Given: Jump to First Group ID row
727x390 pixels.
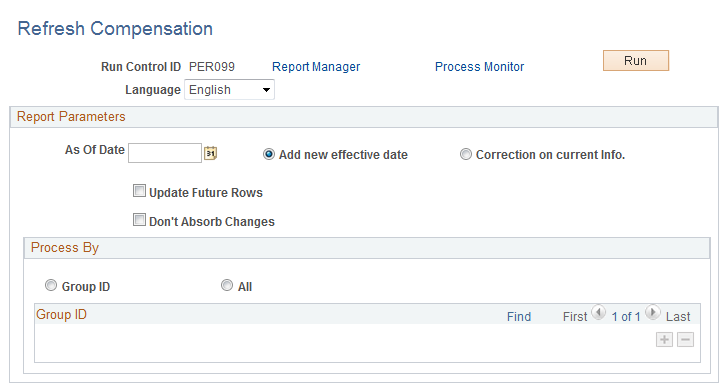Looking at the screenshot, I should coord(575,317).
